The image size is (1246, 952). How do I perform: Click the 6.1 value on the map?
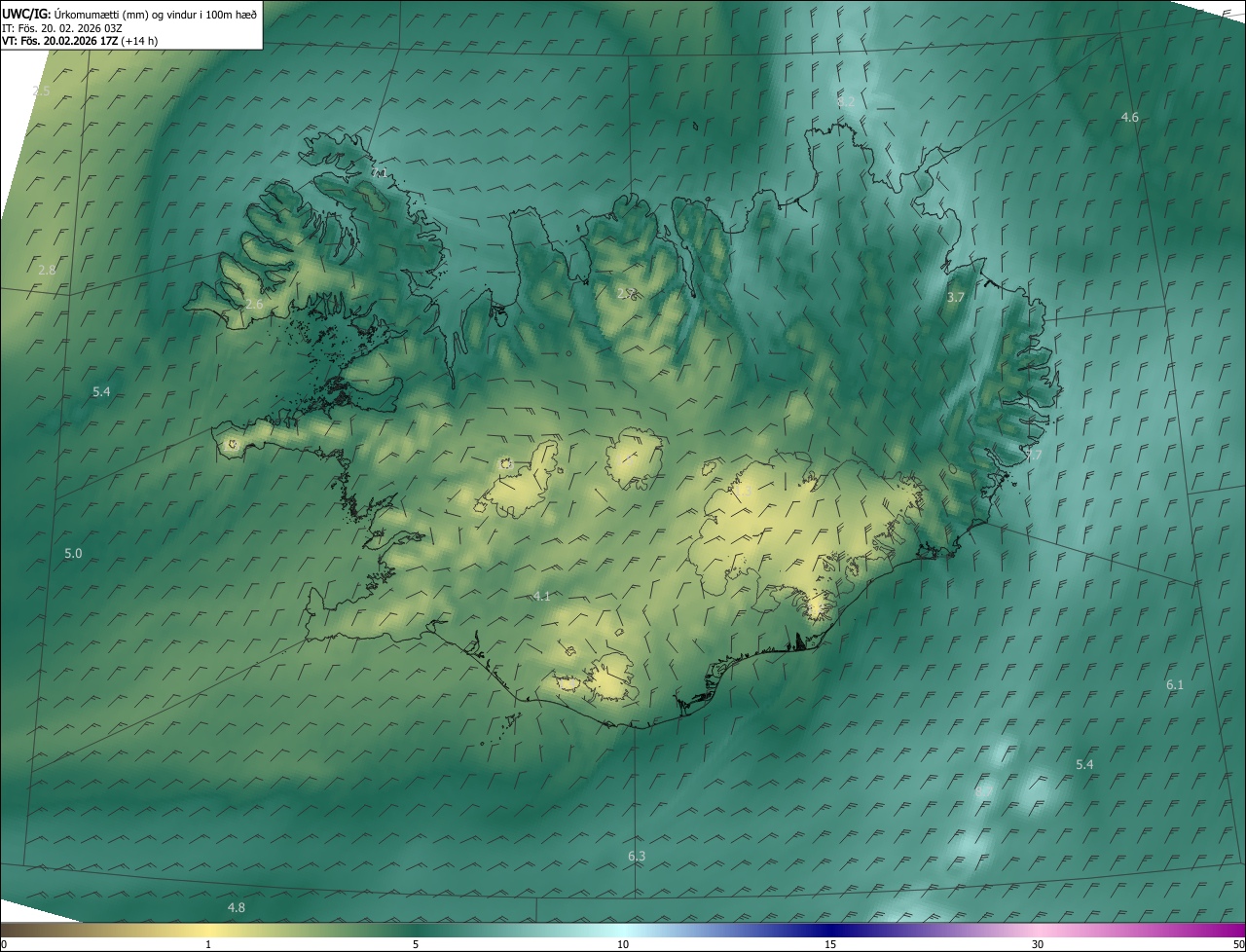point(1175,684)
